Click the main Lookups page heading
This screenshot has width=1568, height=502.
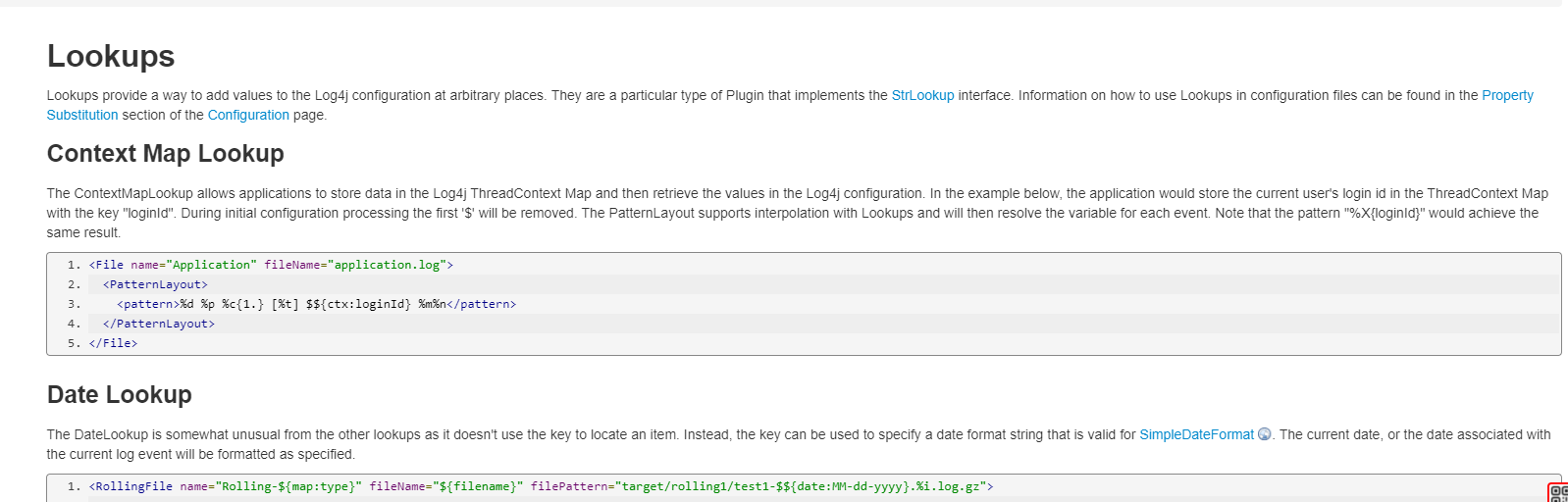click(x=111, y=57)
